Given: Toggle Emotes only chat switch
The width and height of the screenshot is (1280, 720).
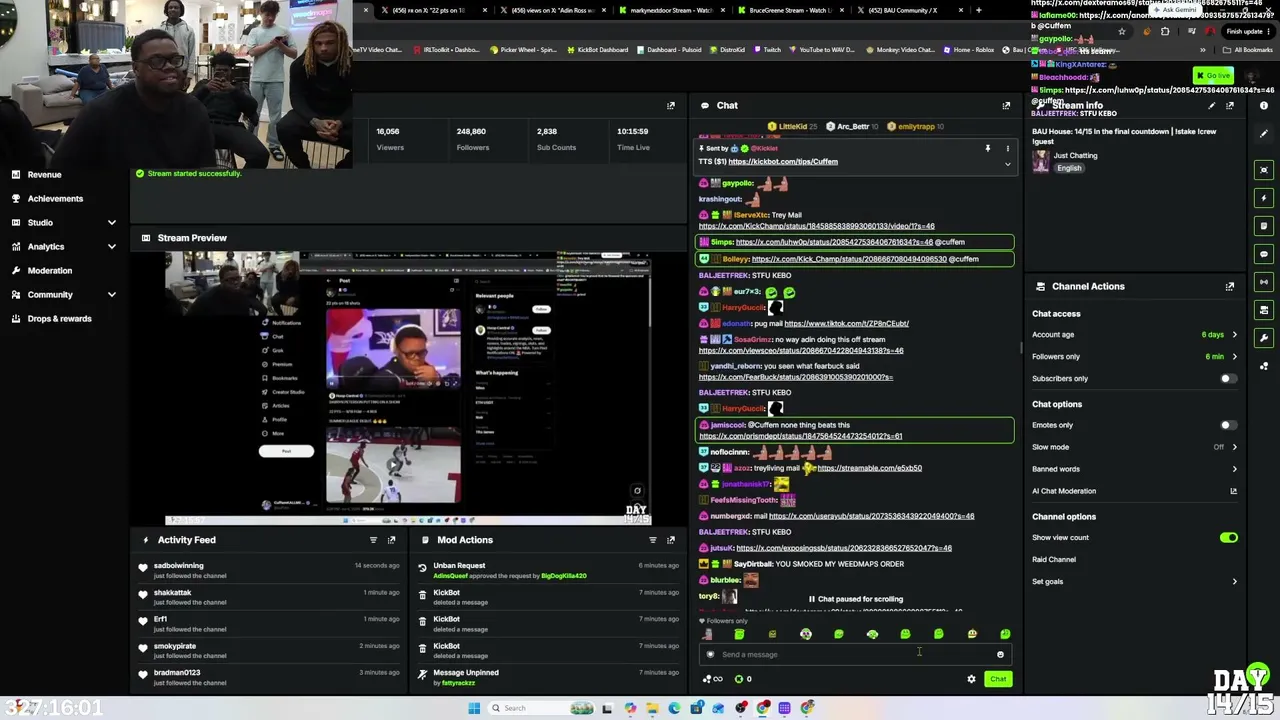Looking at the screenshot, I should coord(1228,426).
